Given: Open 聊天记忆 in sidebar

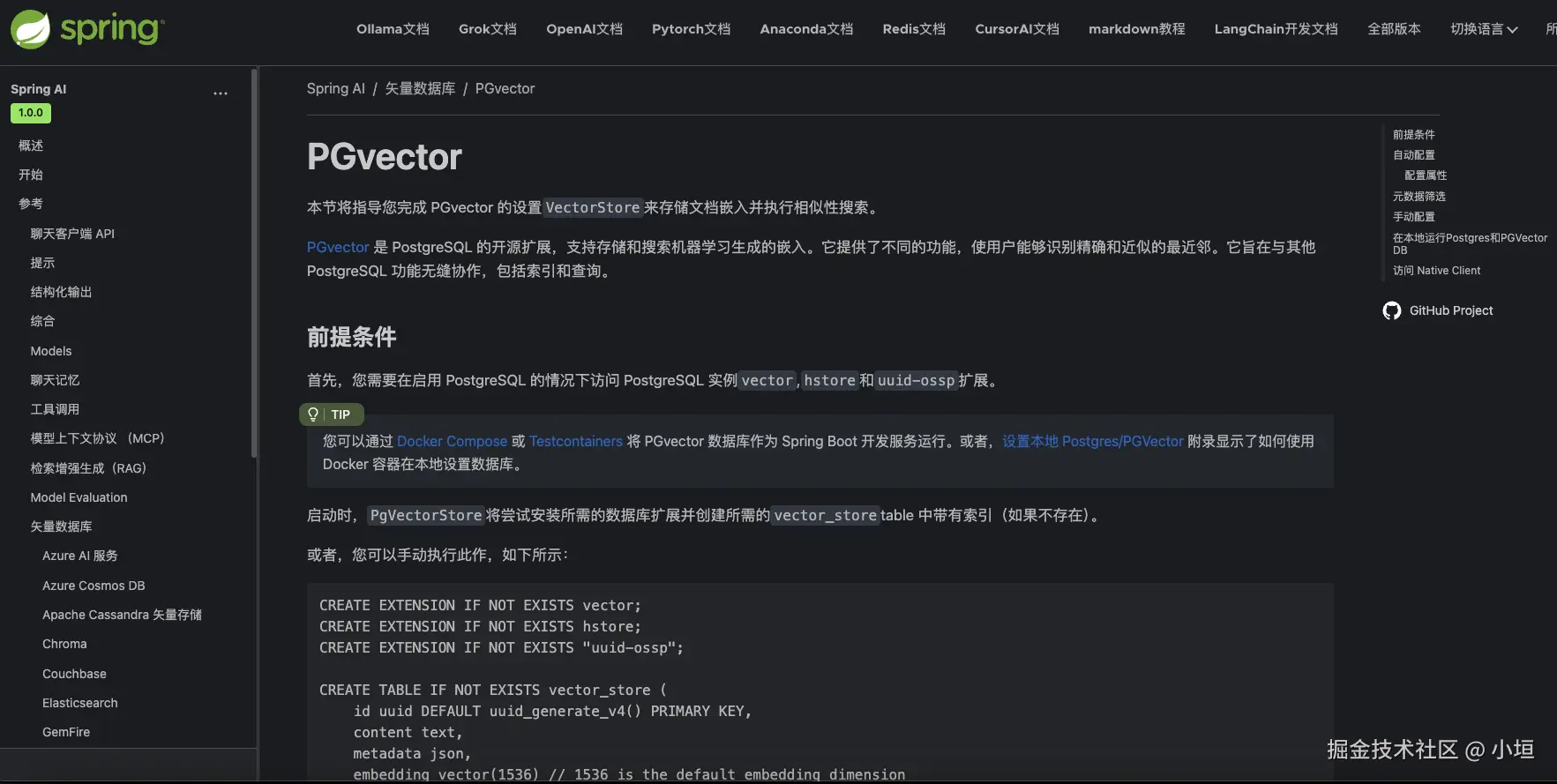Looking at the screenshot, I should [55, 380].
